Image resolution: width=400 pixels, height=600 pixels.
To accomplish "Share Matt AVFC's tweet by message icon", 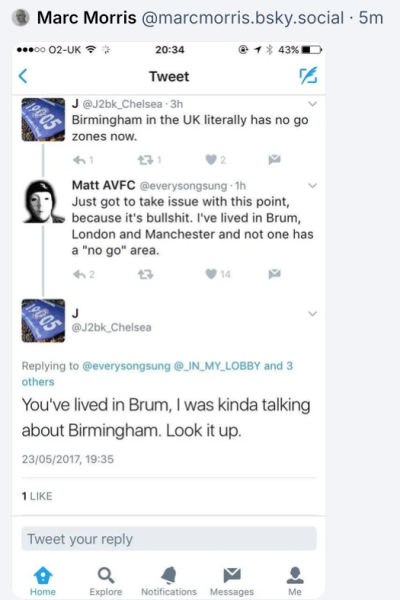I will [x=274, y=274].
